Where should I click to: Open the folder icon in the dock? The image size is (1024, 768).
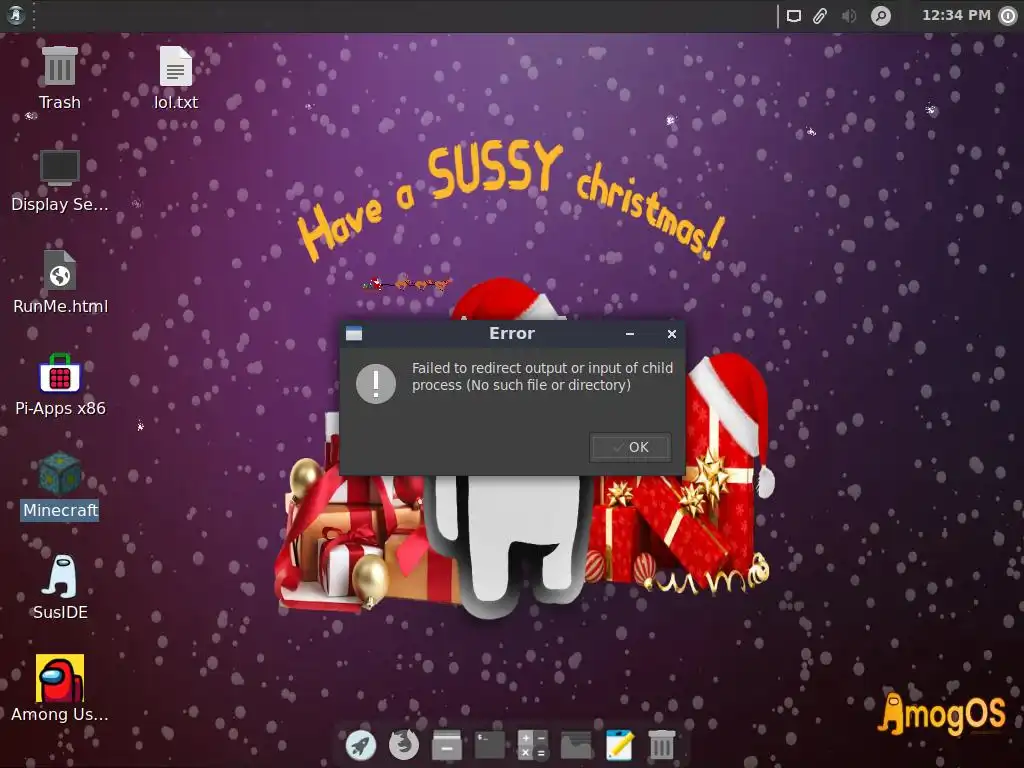(576, 745)
